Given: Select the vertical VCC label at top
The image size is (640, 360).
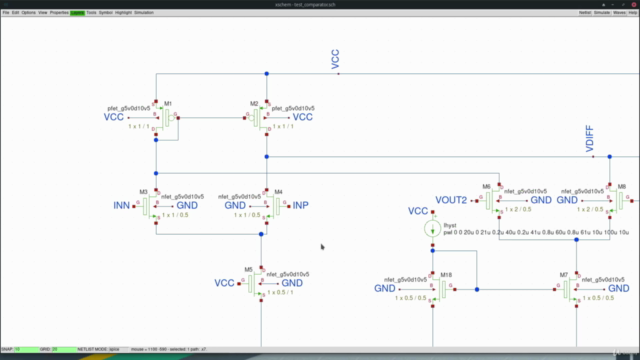Looking at the screenshot, I should coord(335,59).
